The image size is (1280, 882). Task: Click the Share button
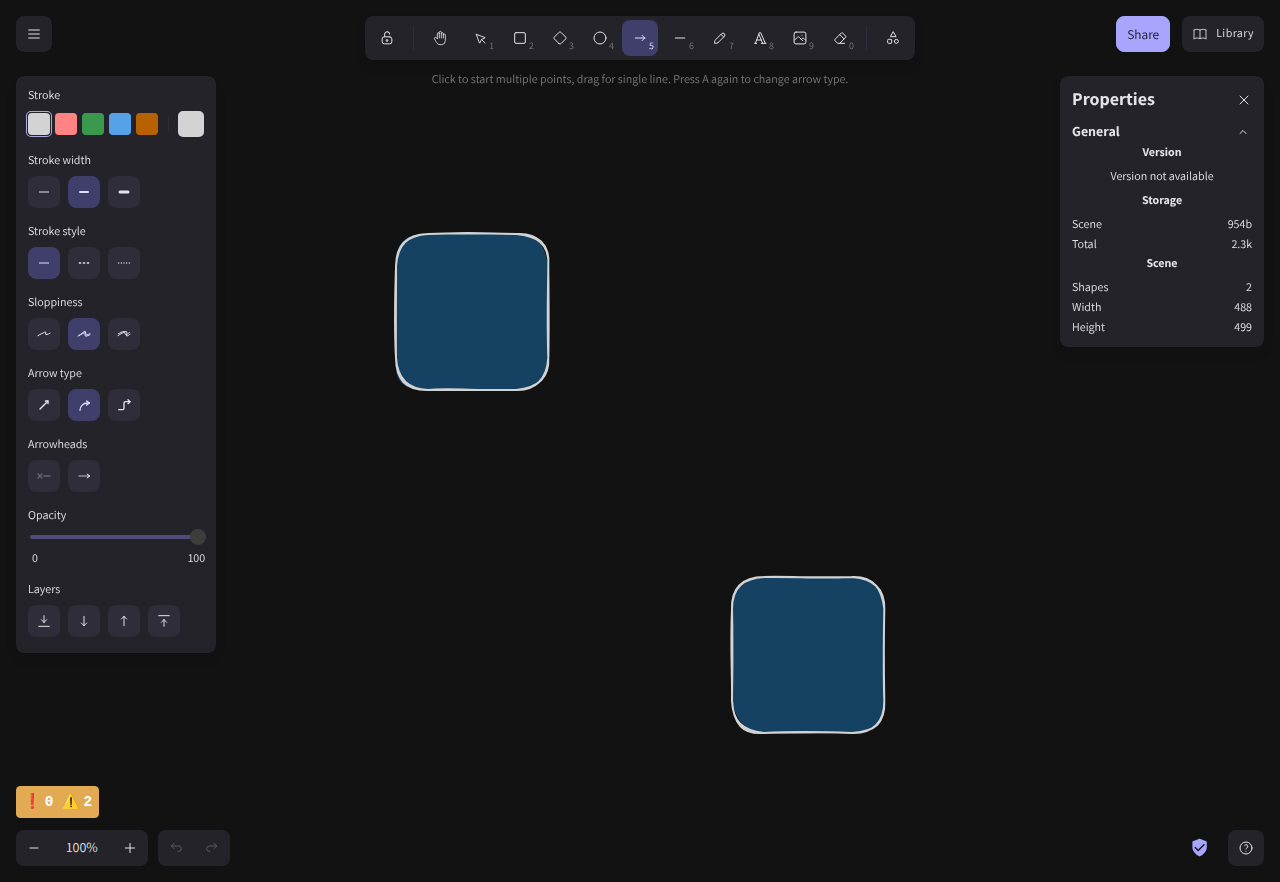(x=1142, y=34)
